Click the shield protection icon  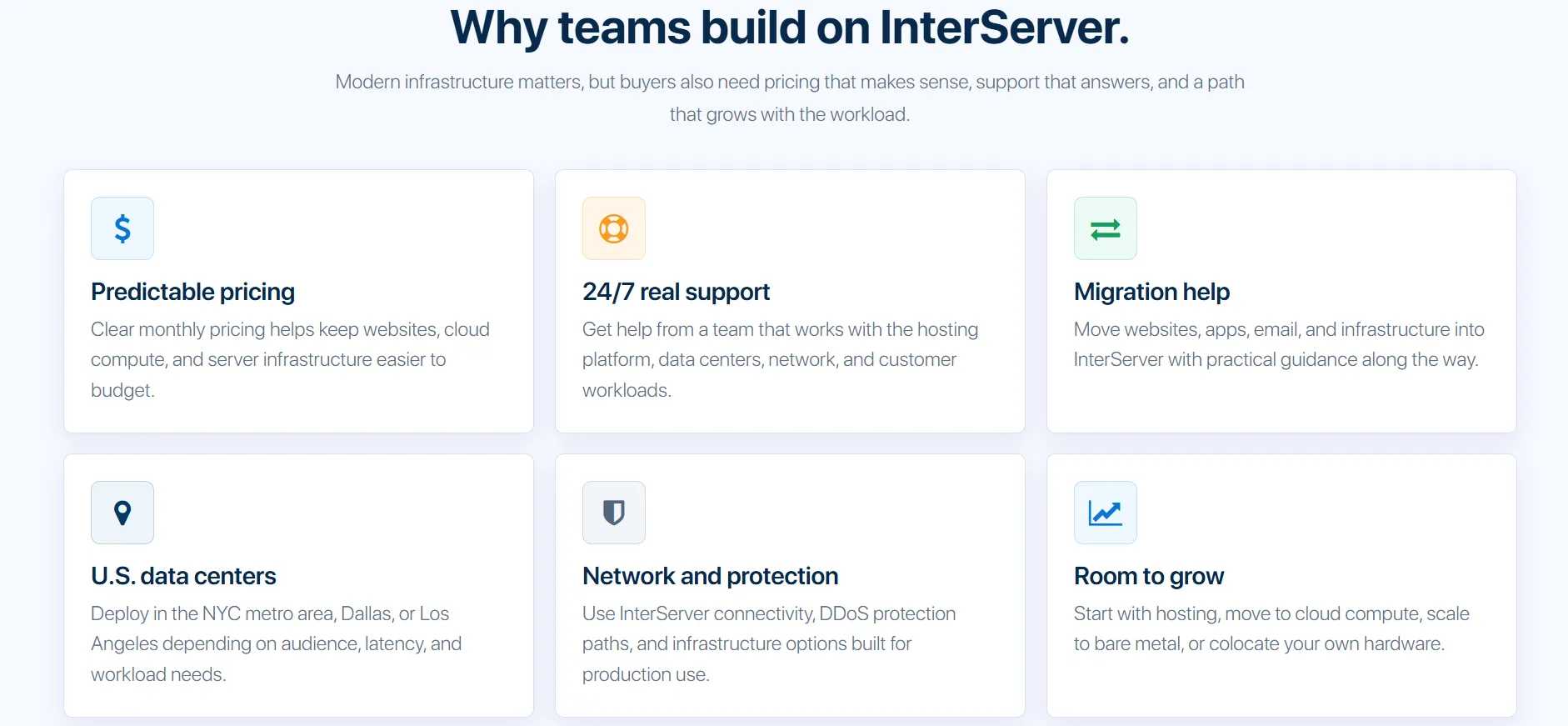(x=614, y=513)
